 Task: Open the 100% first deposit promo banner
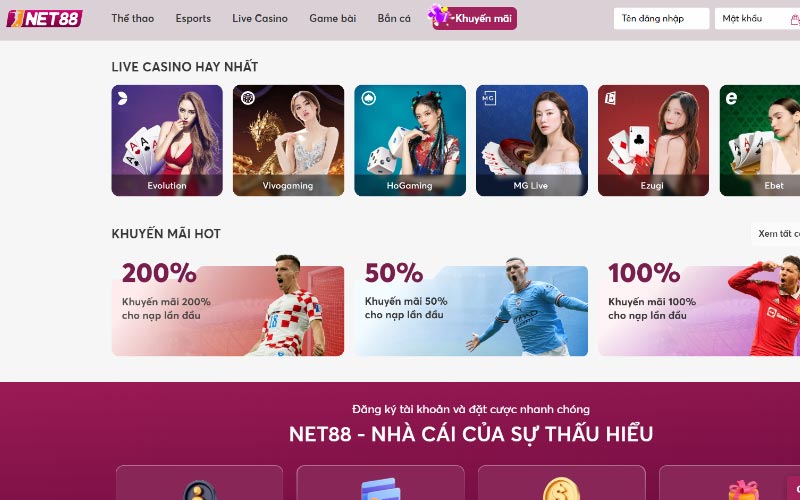pos(699,306)
